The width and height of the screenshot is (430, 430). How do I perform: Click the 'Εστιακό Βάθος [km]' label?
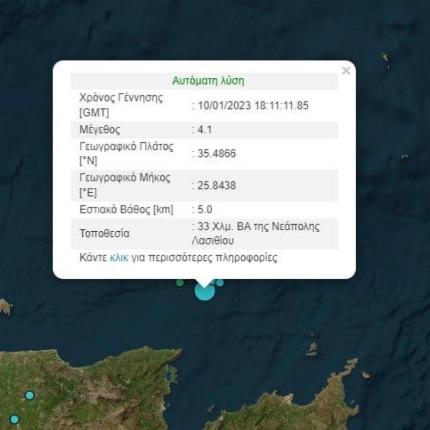click(x=126, y=210)
